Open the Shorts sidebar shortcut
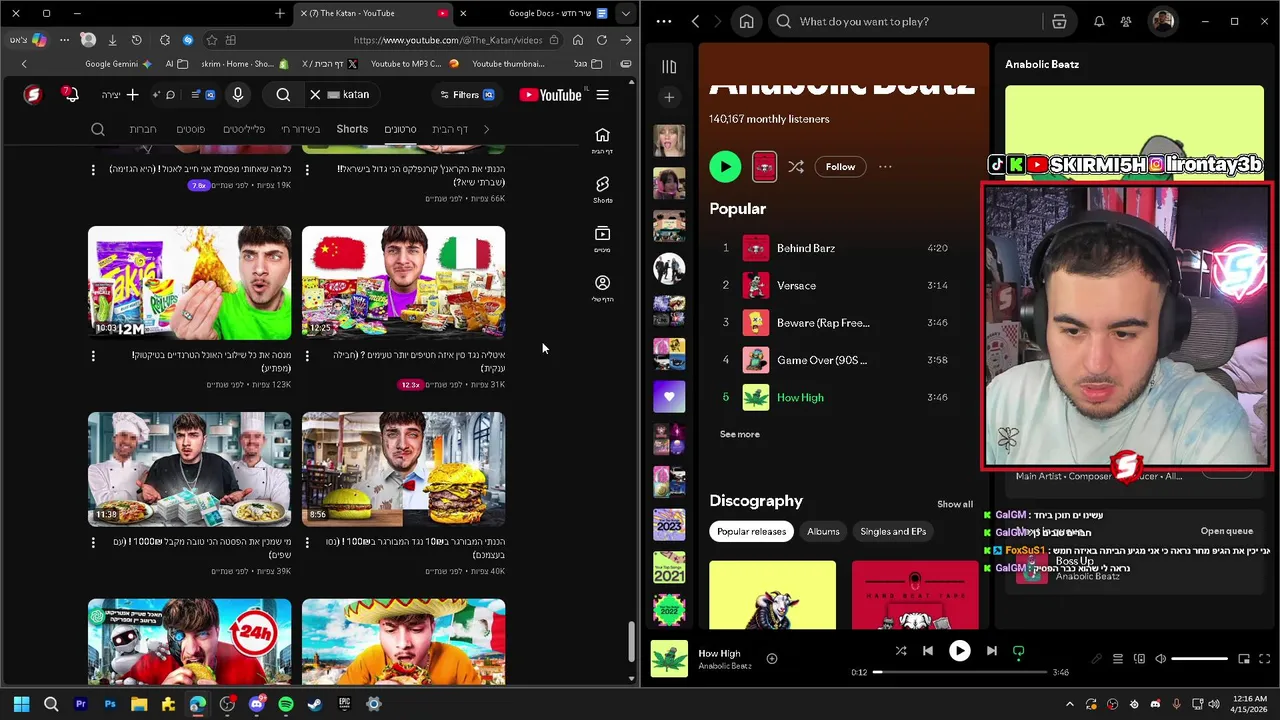Viewport: 1280px width, 720px height. pos(602,188)
